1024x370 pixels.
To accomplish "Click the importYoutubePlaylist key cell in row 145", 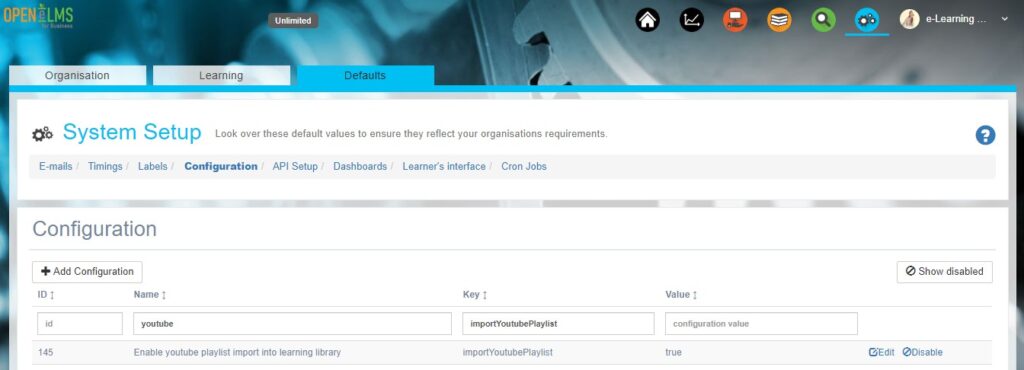I will click(507, 352).
